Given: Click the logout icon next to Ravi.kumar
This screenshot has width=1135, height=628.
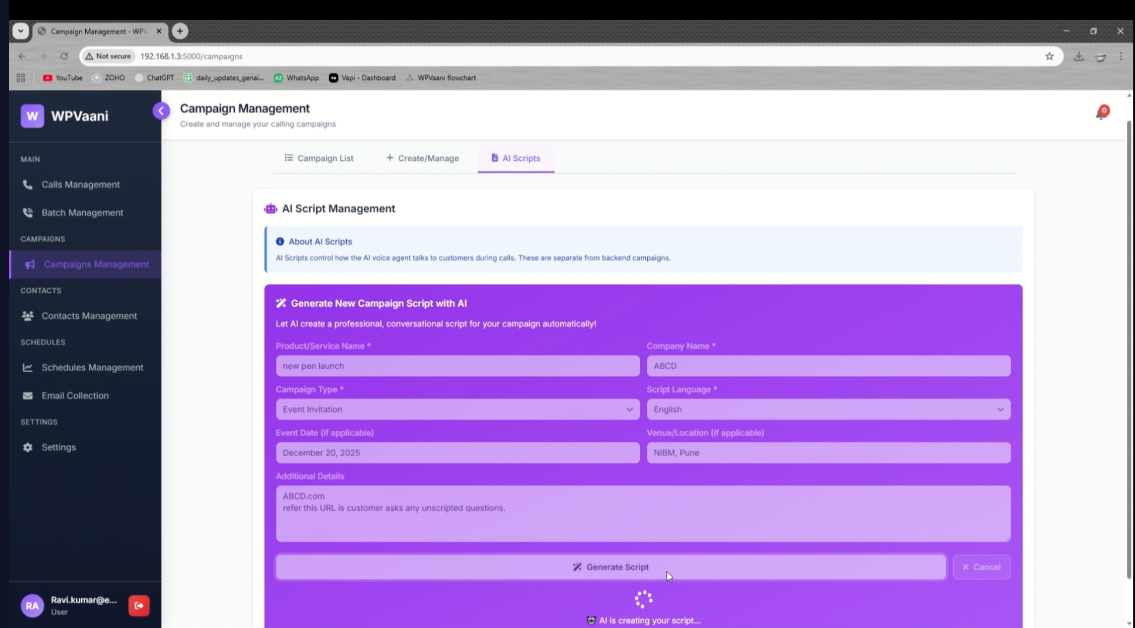Looking at the screenshot, I should point(138,605).
